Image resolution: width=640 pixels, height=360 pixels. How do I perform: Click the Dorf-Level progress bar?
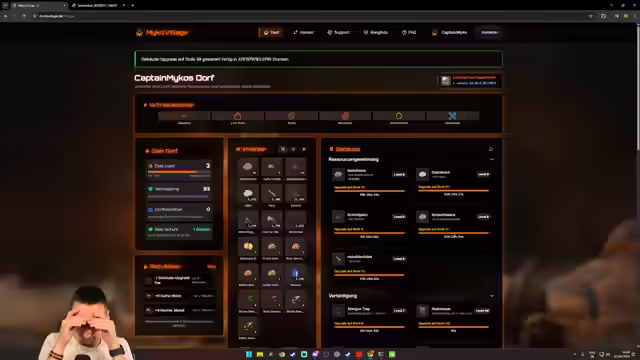tap(179, 172)
